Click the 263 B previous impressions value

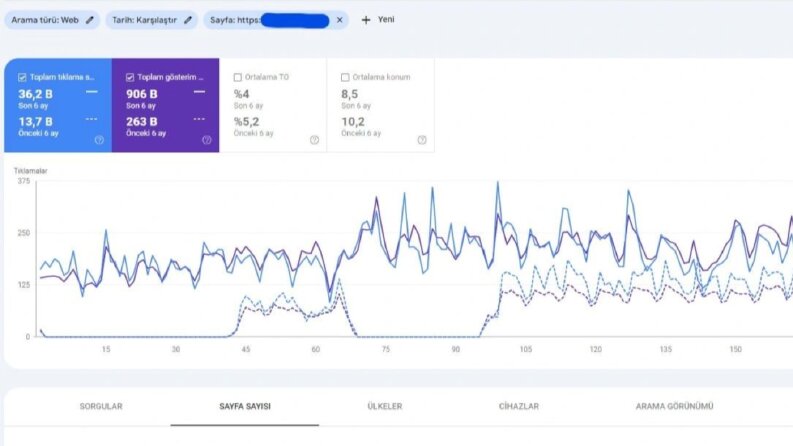tap(142, 122)
